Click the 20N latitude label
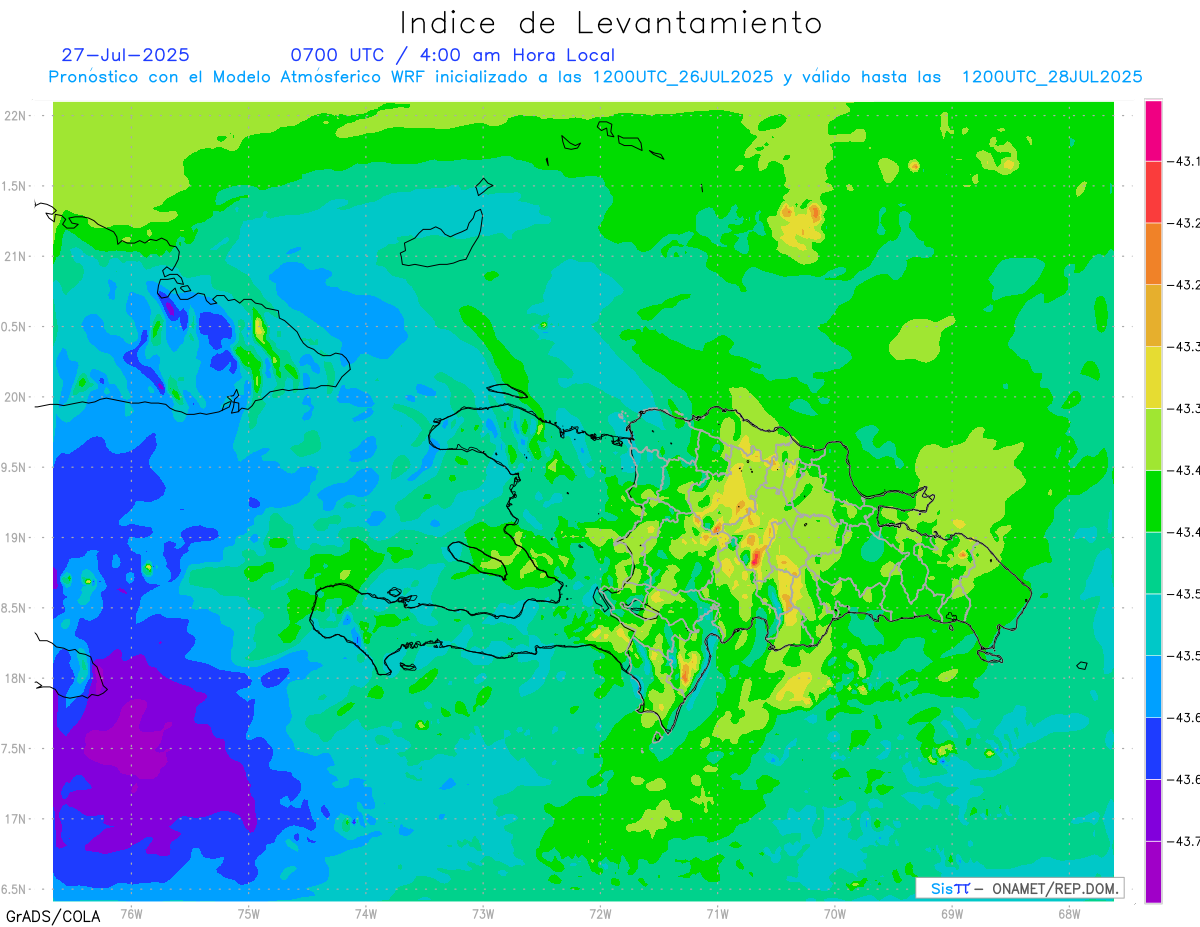Viewport: 1200px width, 927px height. (x=16, y=397)
